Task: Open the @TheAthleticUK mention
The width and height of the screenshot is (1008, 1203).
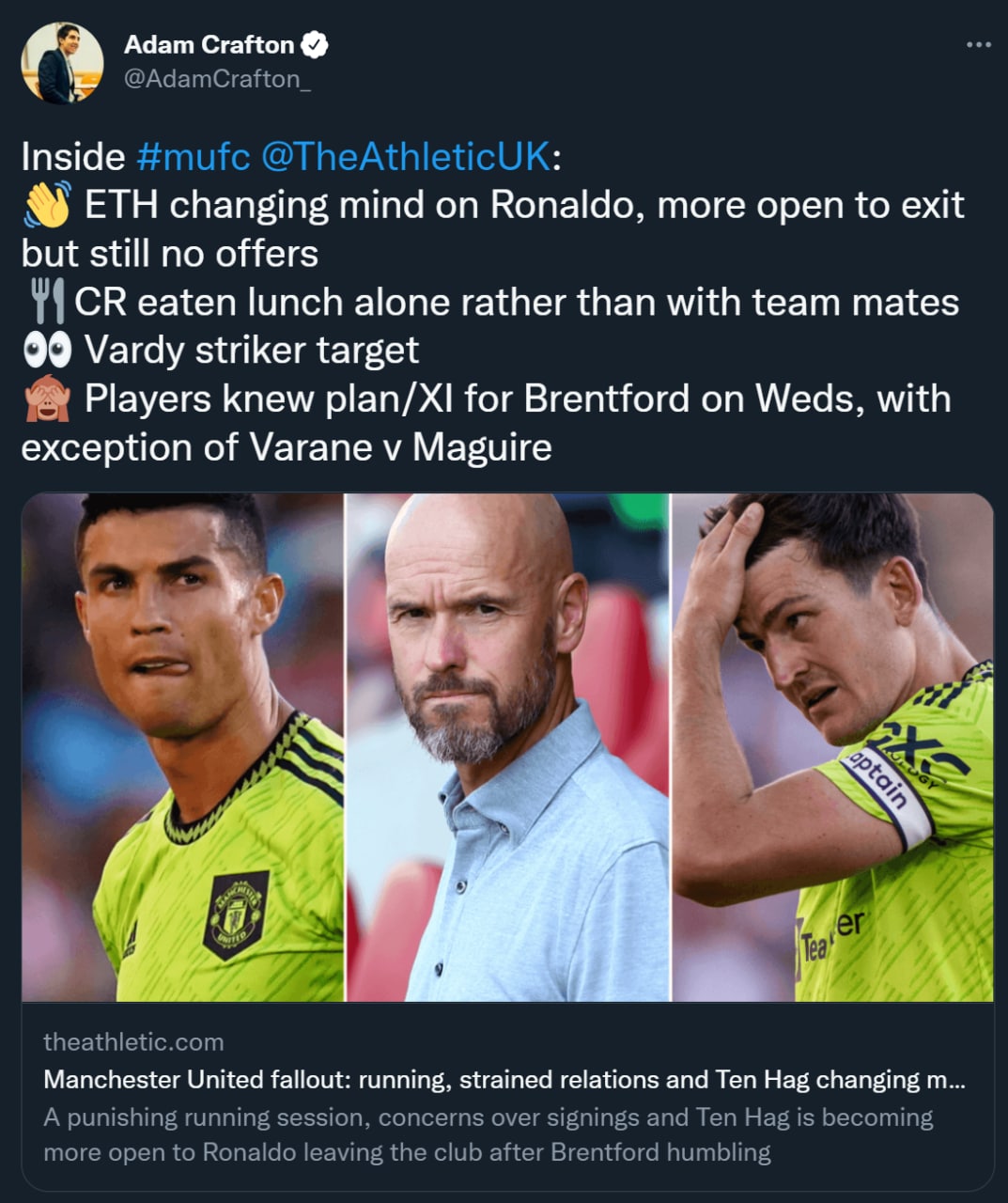Action: click(x=404, y=157)
